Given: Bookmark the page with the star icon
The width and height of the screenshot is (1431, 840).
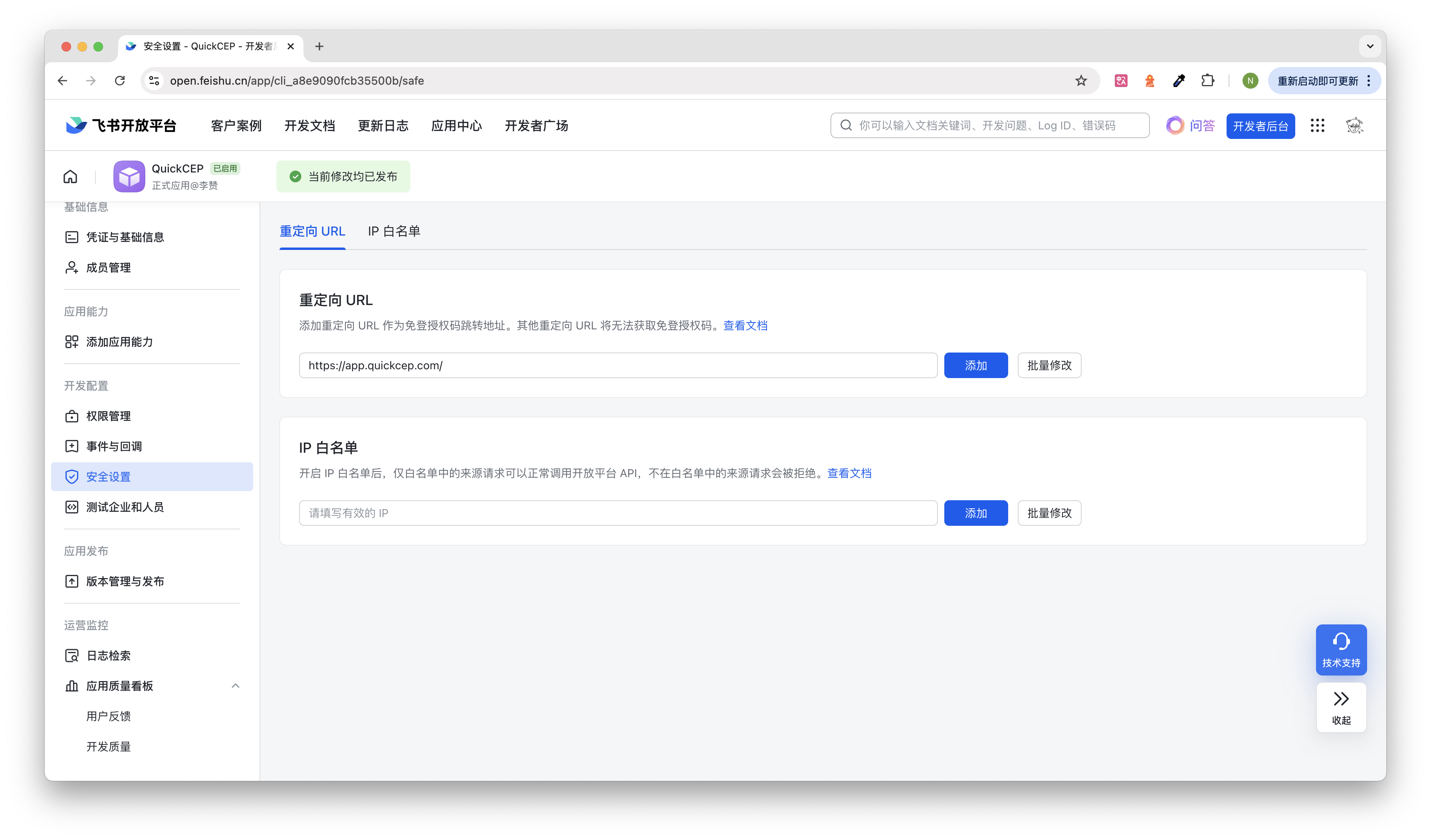Looking at the screenshot, I should click(x=1080, y=81).
